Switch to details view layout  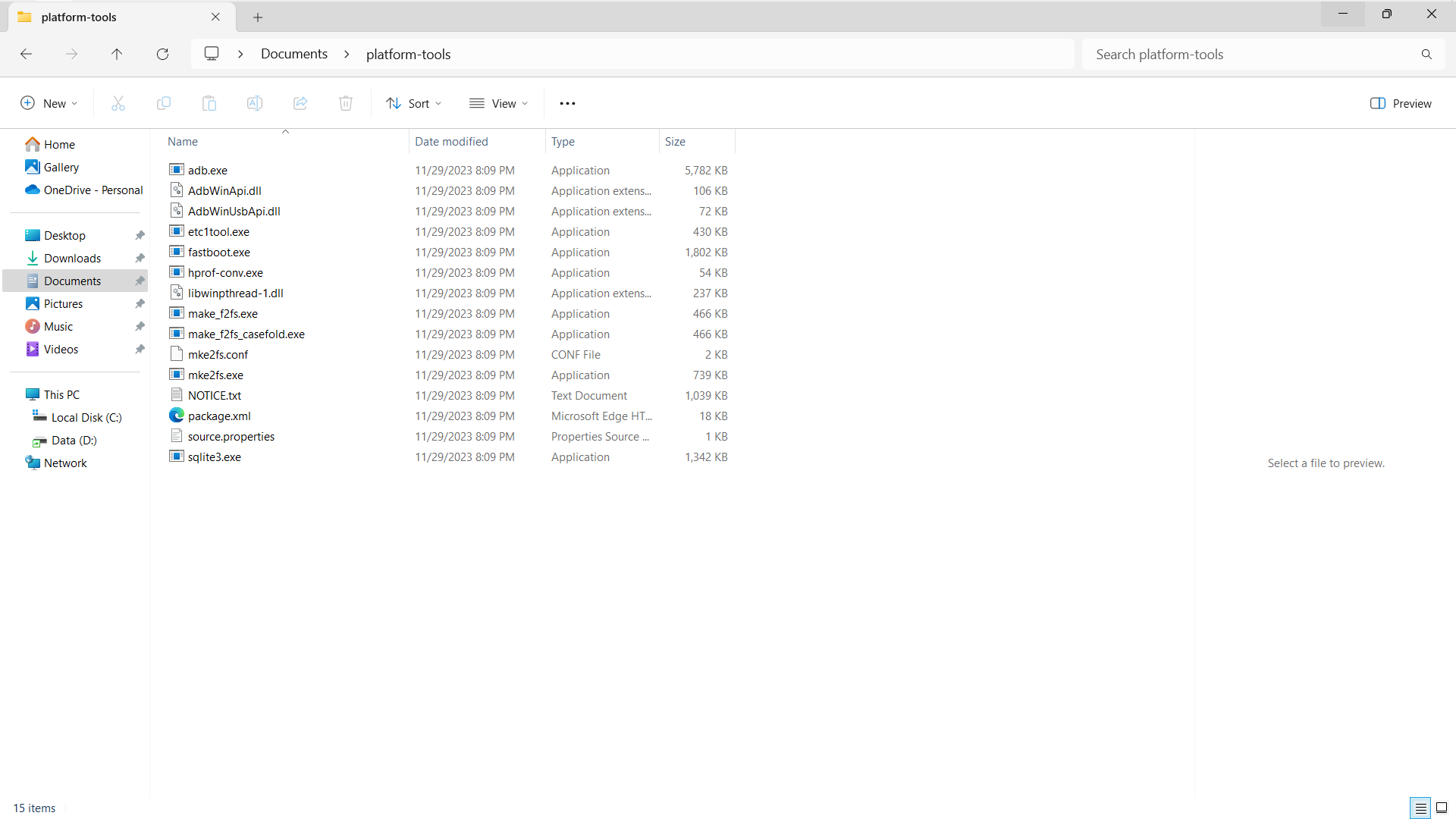coord(1420,808)
